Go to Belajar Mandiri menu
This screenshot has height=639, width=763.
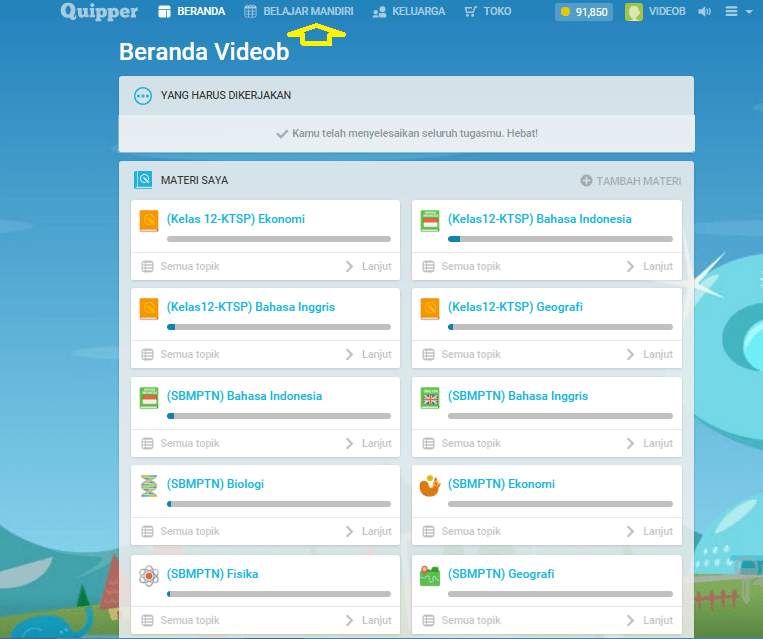coord(299,11)
